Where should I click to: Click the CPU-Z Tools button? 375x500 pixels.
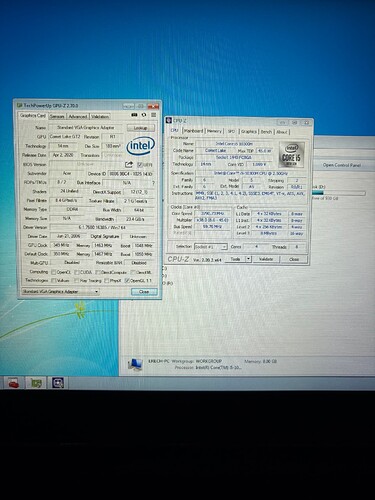[235, 259]
